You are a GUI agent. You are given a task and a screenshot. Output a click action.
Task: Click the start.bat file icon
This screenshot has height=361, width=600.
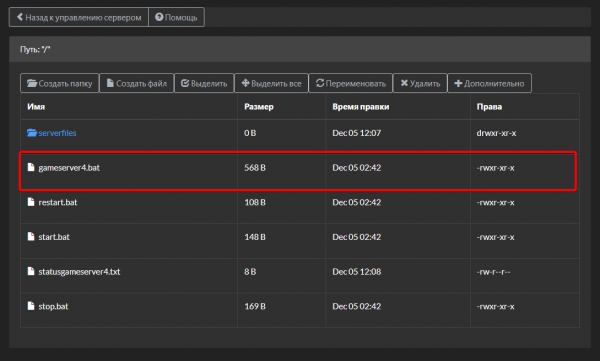coord(31,237)
